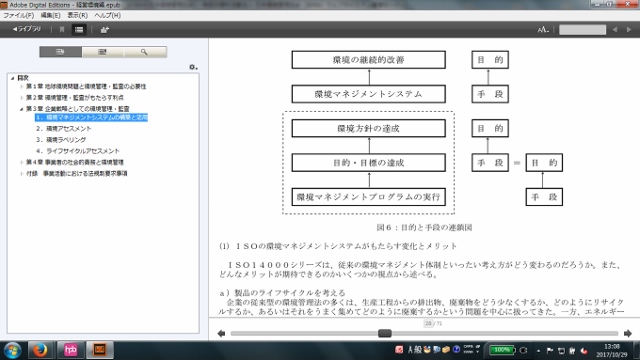Open section 3. 環境ラベリング

(x=61, y=140)
